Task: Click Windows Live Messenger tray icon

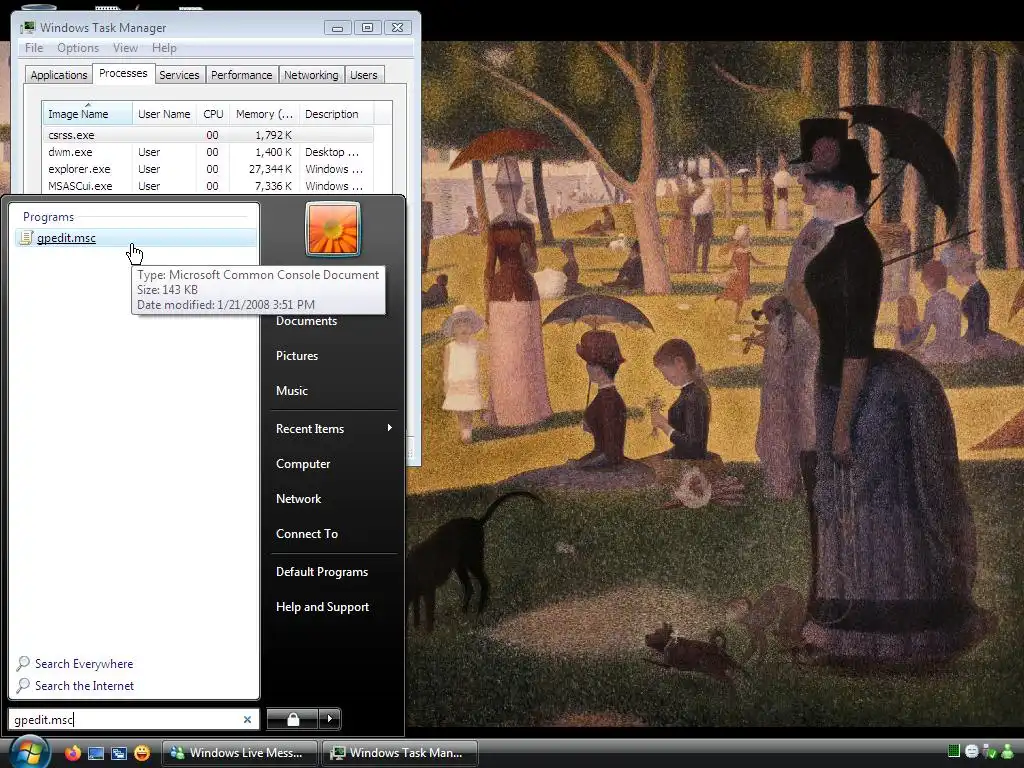Action: pos(1008,752)
